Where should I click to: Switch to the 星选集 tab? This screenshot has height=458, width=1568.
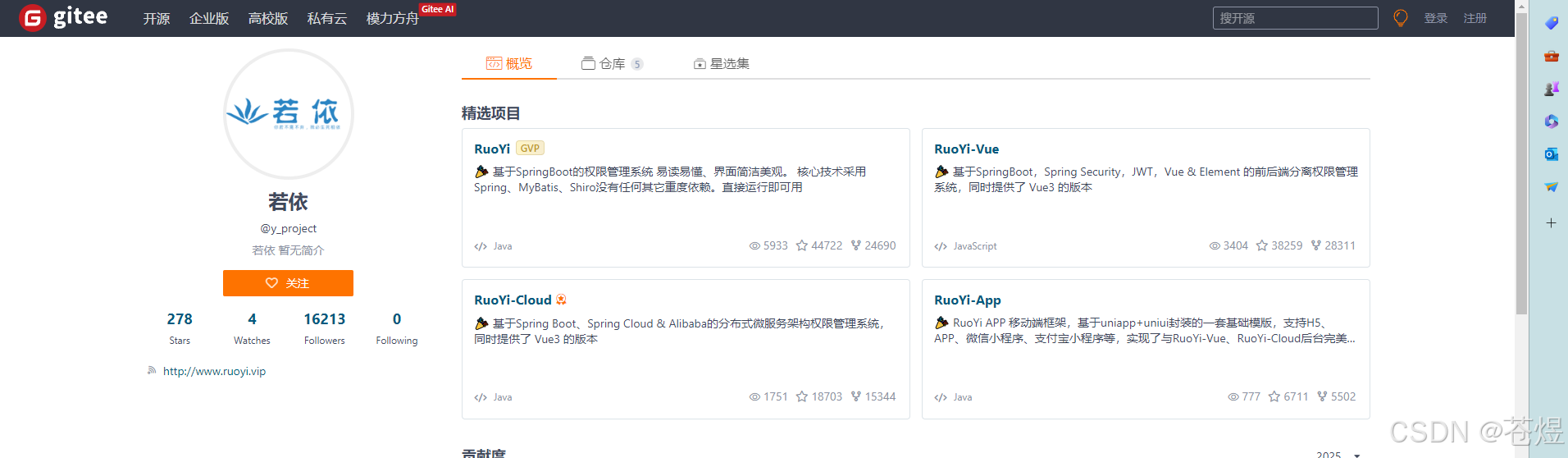coord(722,63)
